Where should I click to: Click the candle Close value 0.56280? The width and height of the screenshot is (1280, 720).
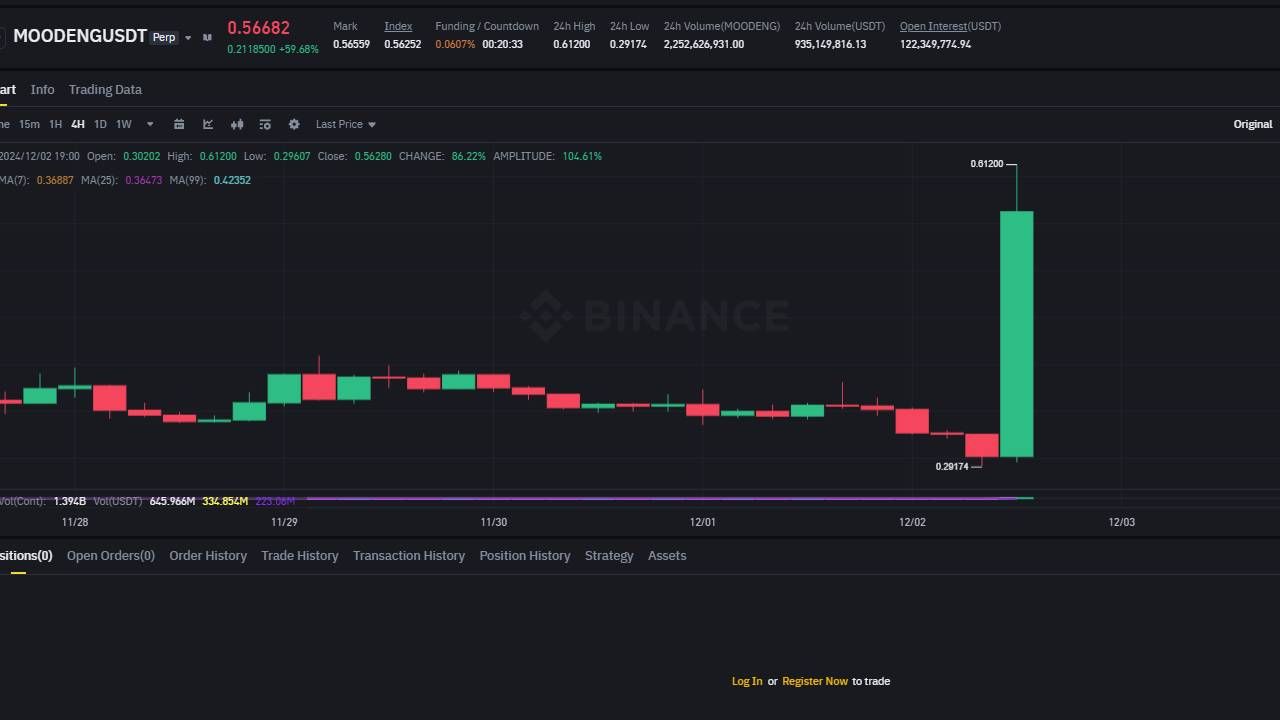(x=373, y=156)
